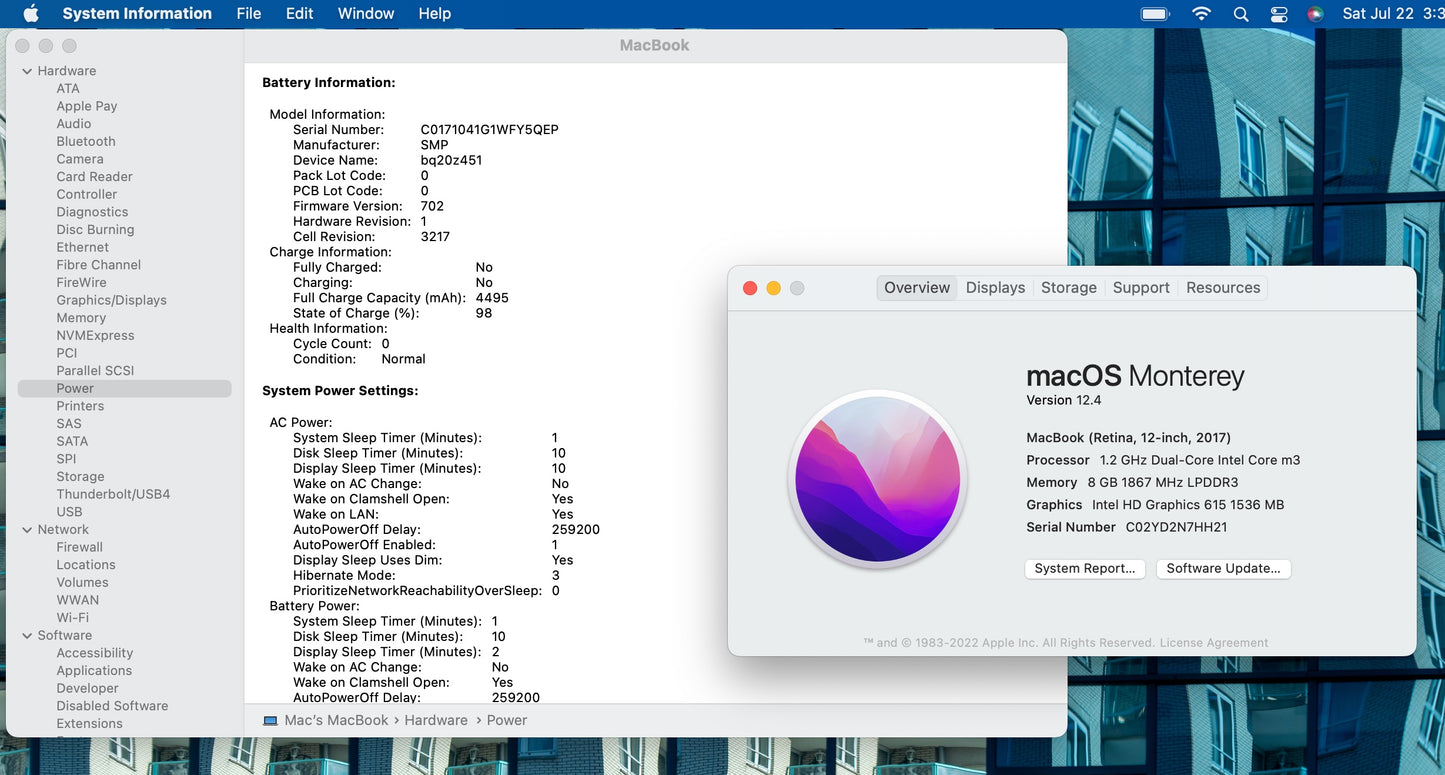Screen dimensions: 1445x775
Task: Collapse the Network section
Action: [27, 530]
